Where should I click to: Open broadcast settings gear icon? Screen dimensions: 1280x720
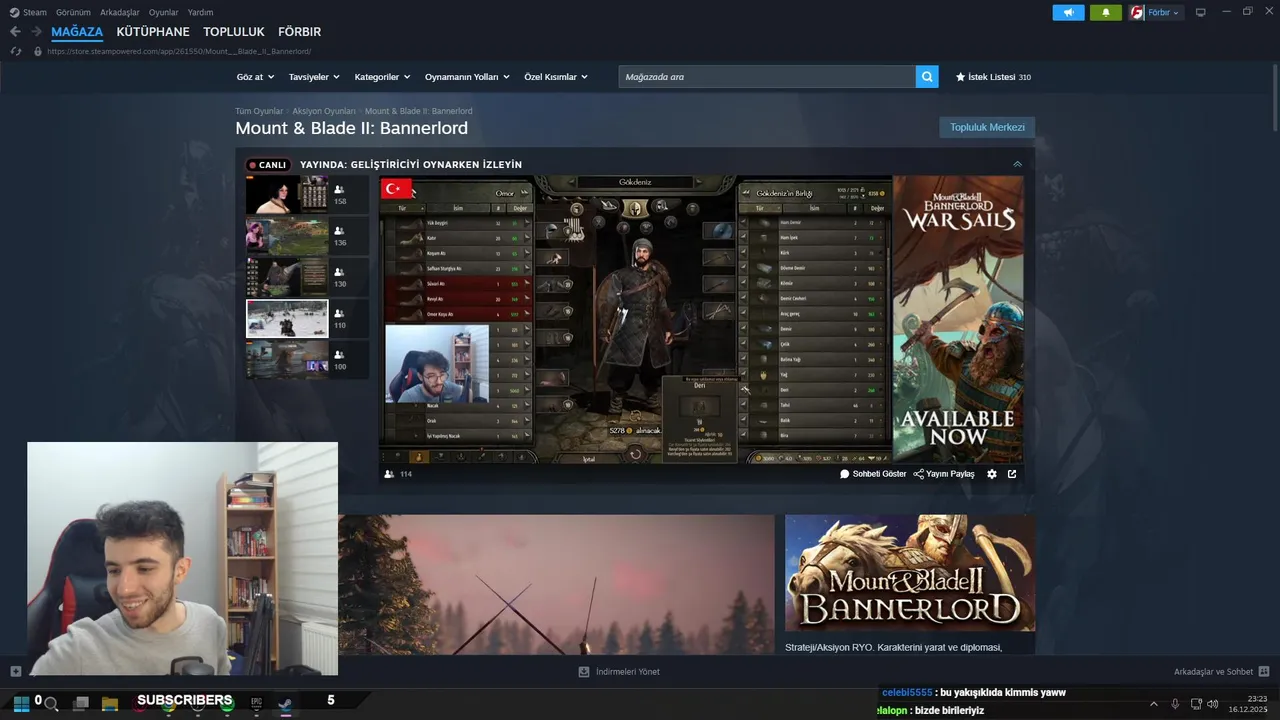pos(992,474)
